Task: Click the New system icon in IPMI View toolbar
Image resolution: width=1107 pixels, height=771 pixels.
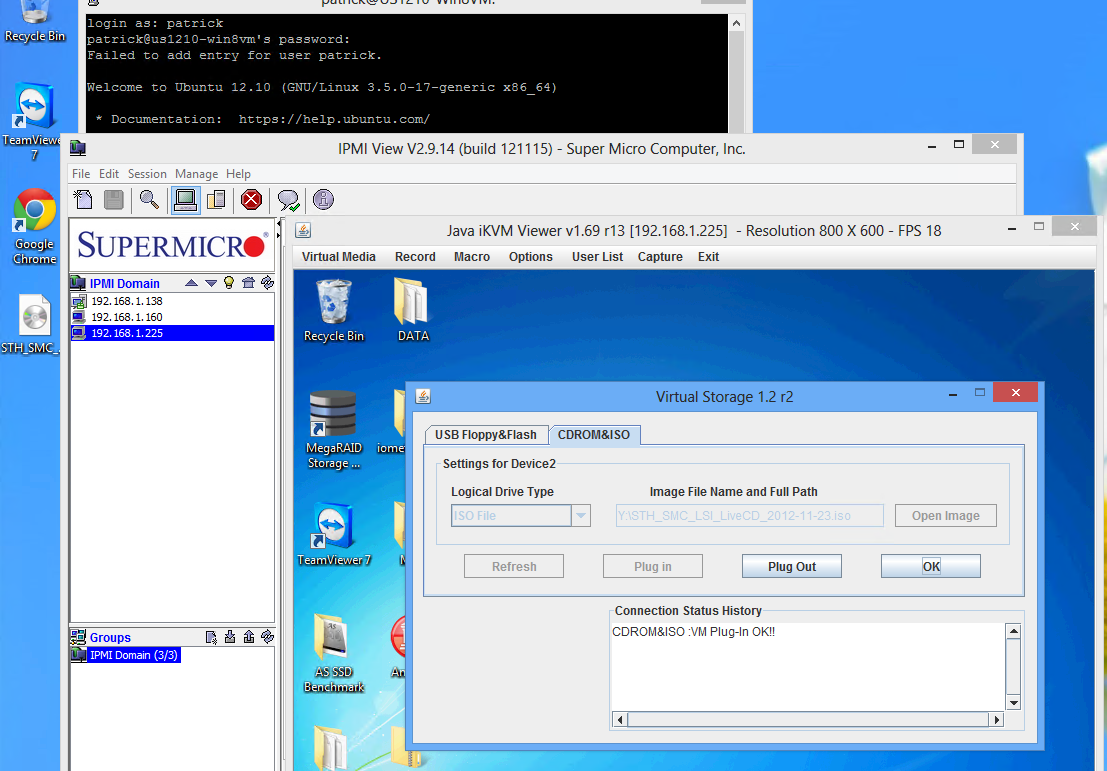Action: pos(83,200)
